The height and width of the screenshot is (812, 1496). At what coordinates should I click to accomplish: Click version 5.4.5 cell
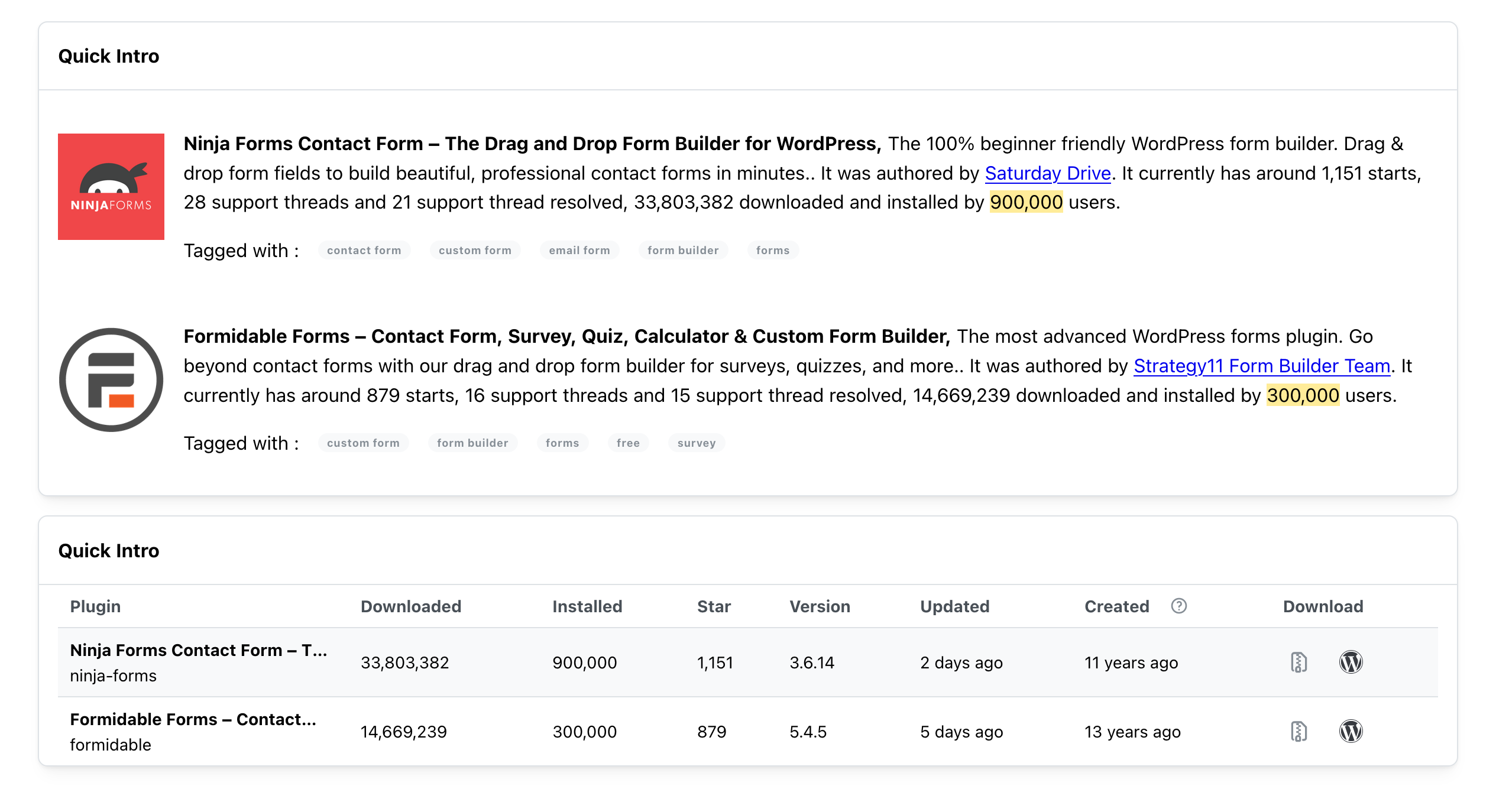tap(808, 732)
